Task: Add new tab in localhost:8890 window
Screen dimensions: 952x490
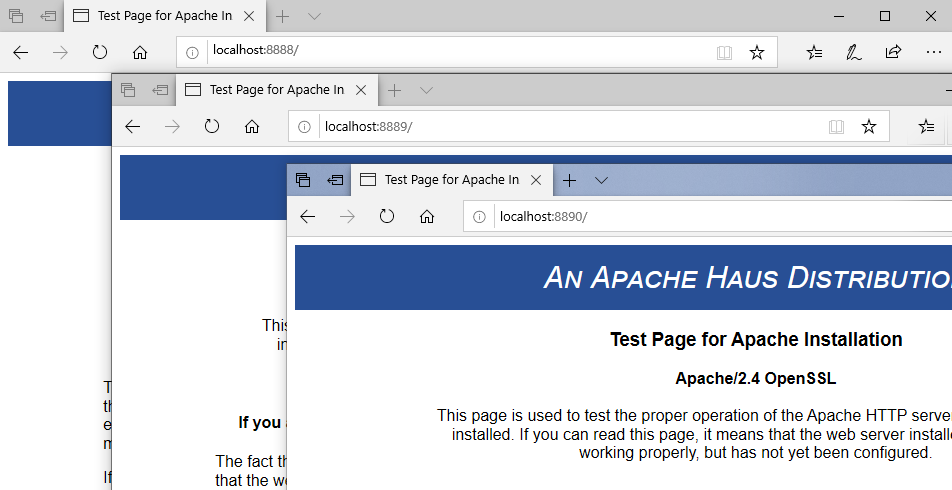Action: click(569, 180)
